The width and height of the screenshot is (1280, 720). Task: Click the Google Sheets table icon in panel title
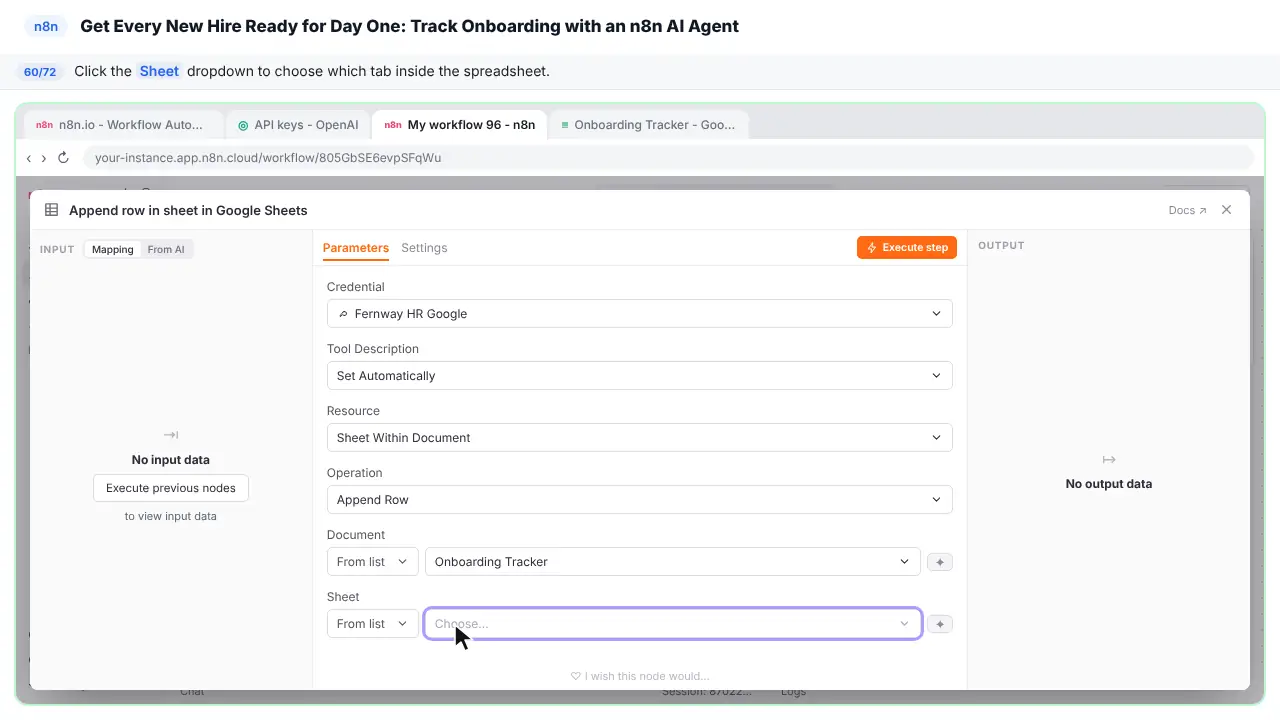52,210
